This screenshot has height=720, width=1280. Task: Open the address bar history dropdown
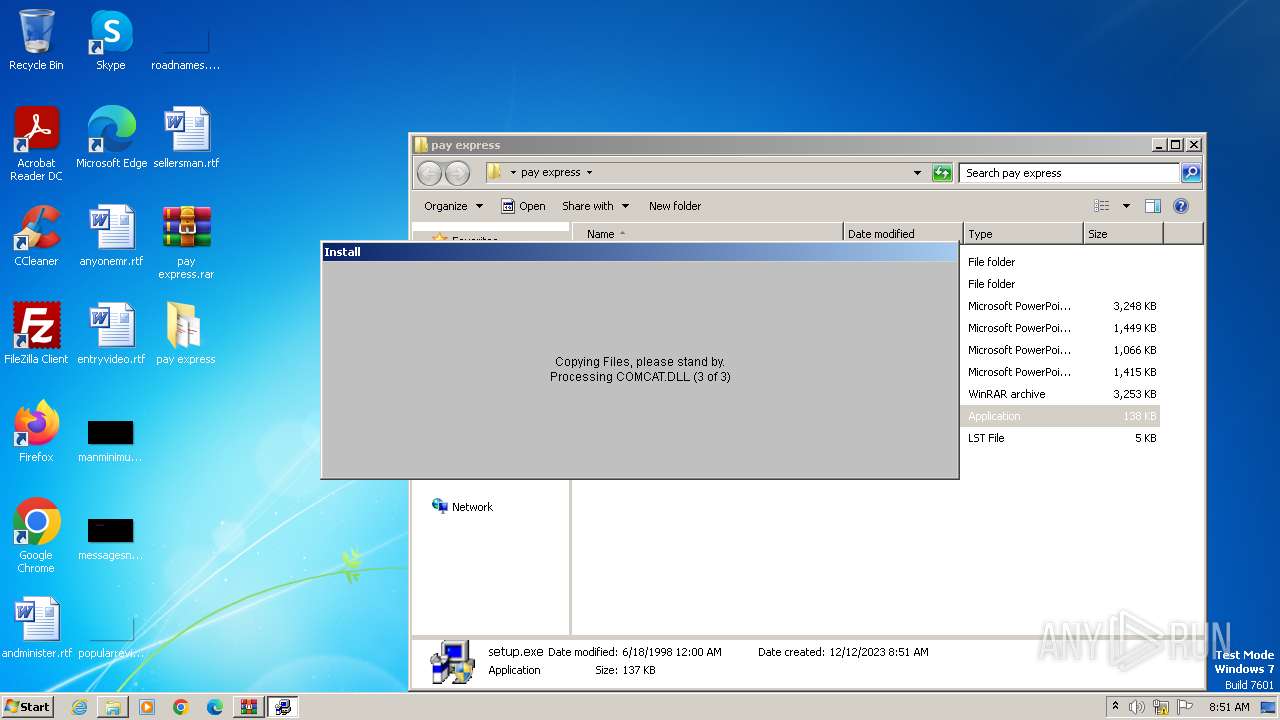click(x=918, y=173)
